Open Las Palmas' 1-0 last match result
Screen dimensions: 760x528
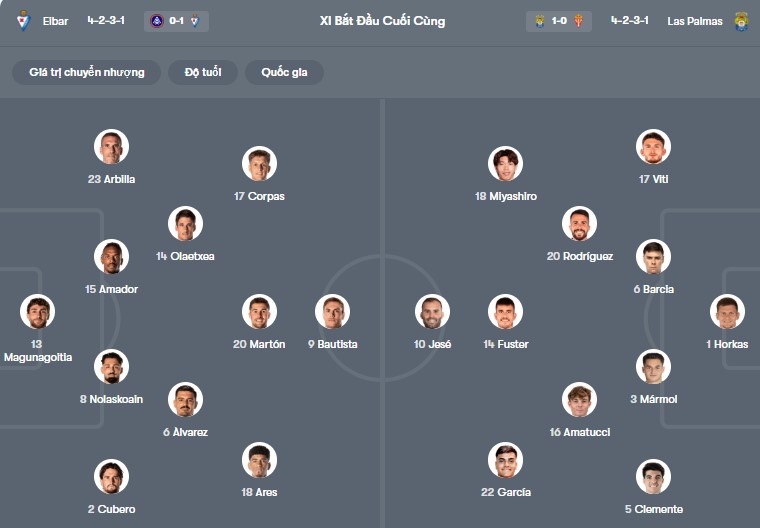(x=558, y=21)
